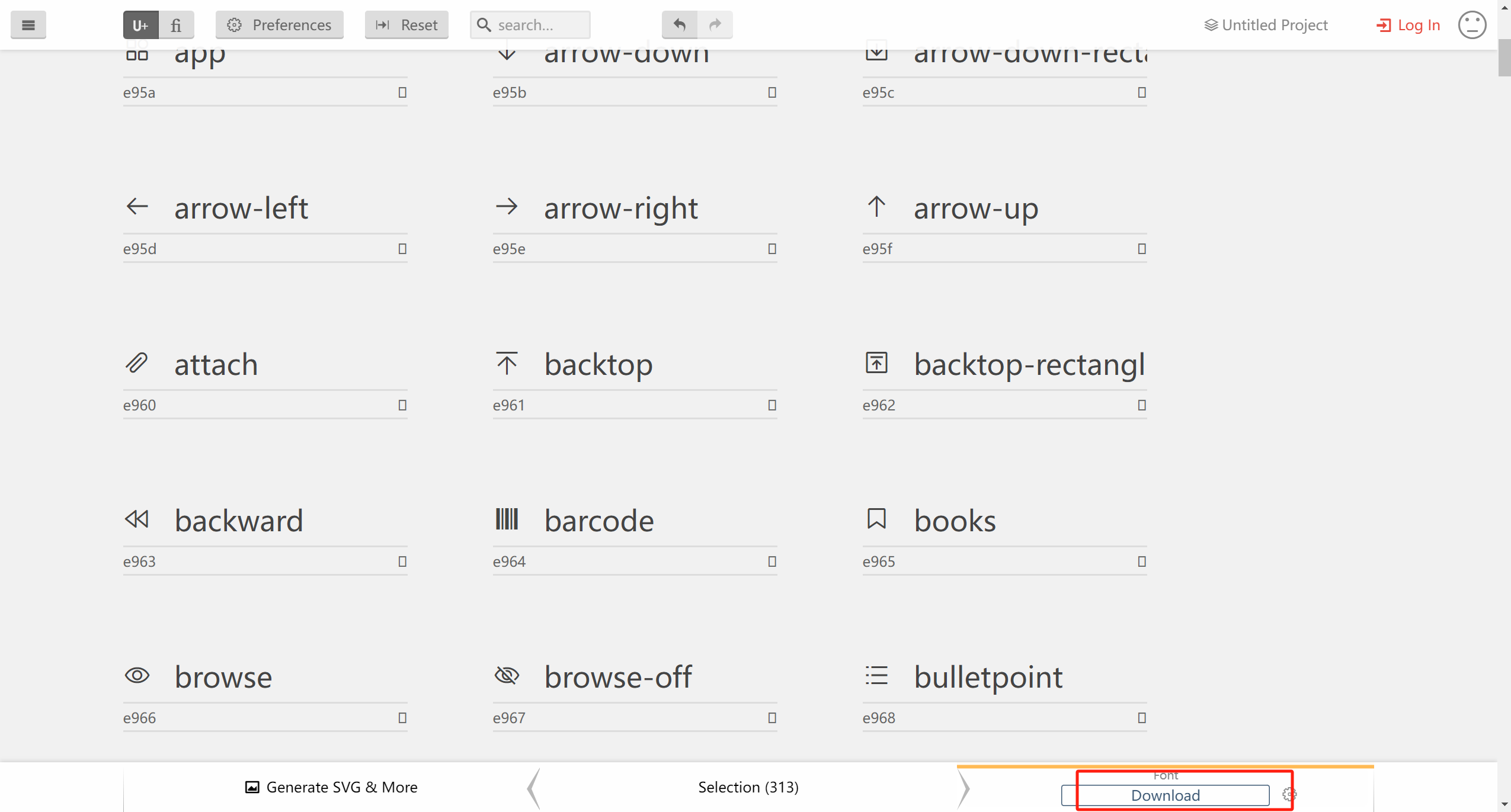
Task: Expand the left chevron near Selection
Action: 534,788
